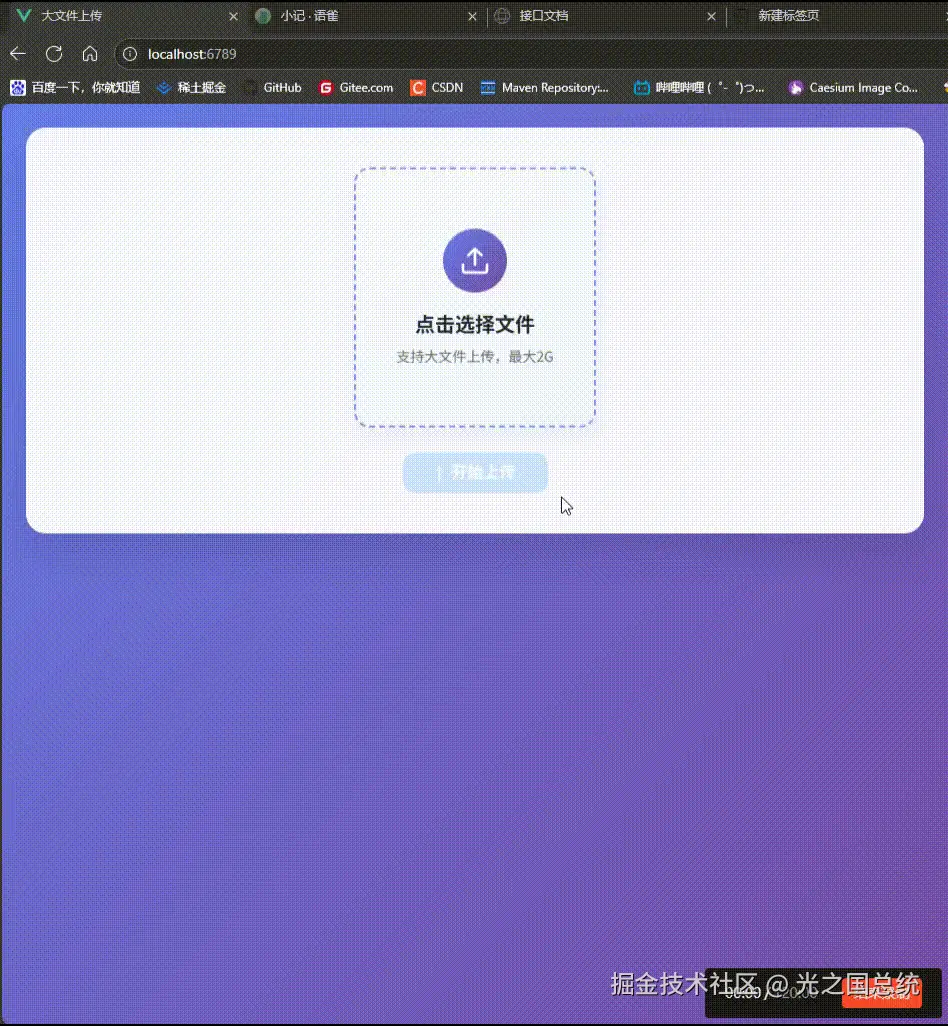Click the browser back arrow
The width and height of the screenshot is (948, 1026).
pyautogui.click(x=18, y=54)
